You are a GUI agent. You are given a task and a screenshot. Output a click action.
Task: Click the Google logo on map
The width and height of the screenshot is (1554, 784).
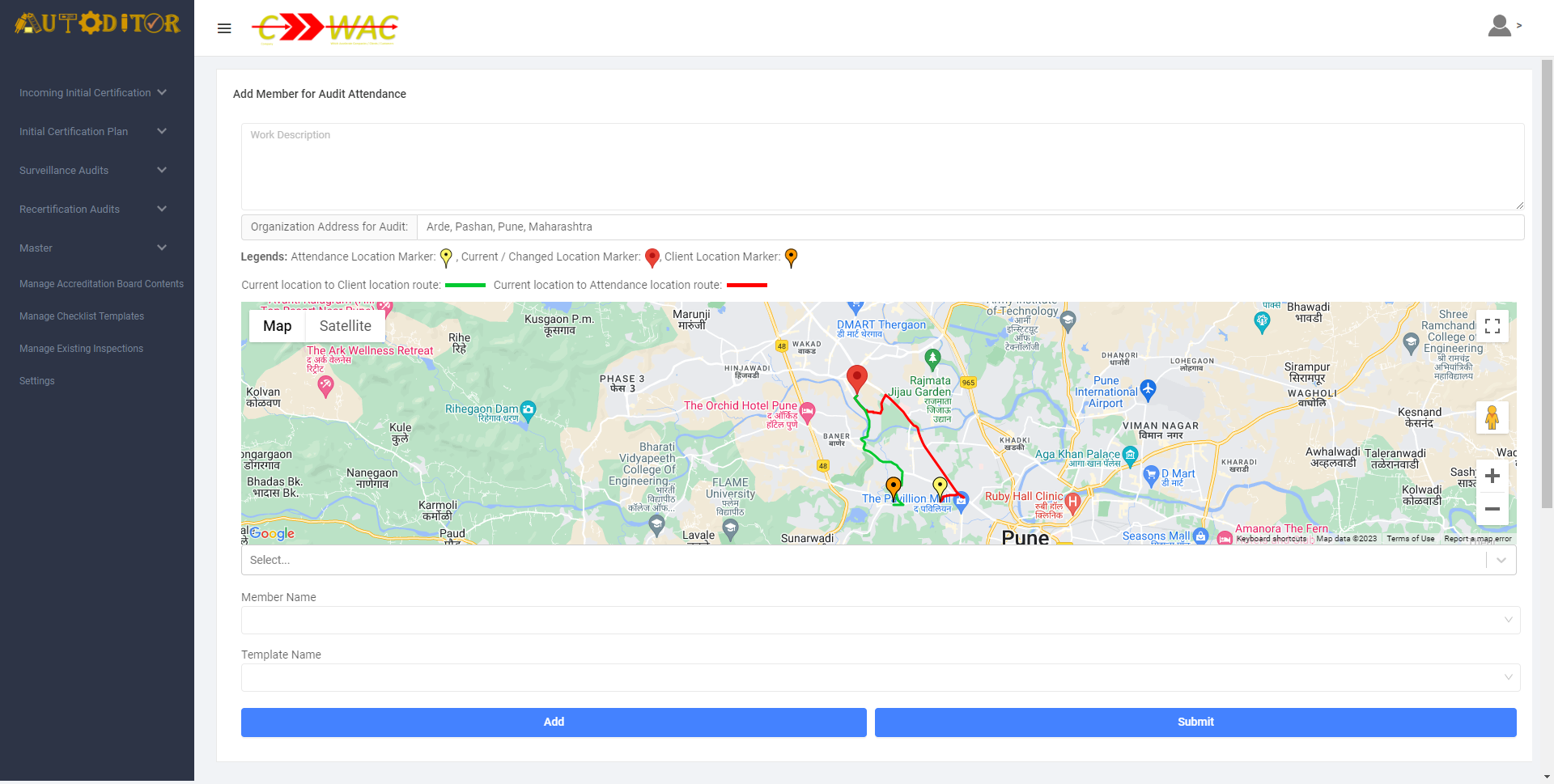(272, 533)
